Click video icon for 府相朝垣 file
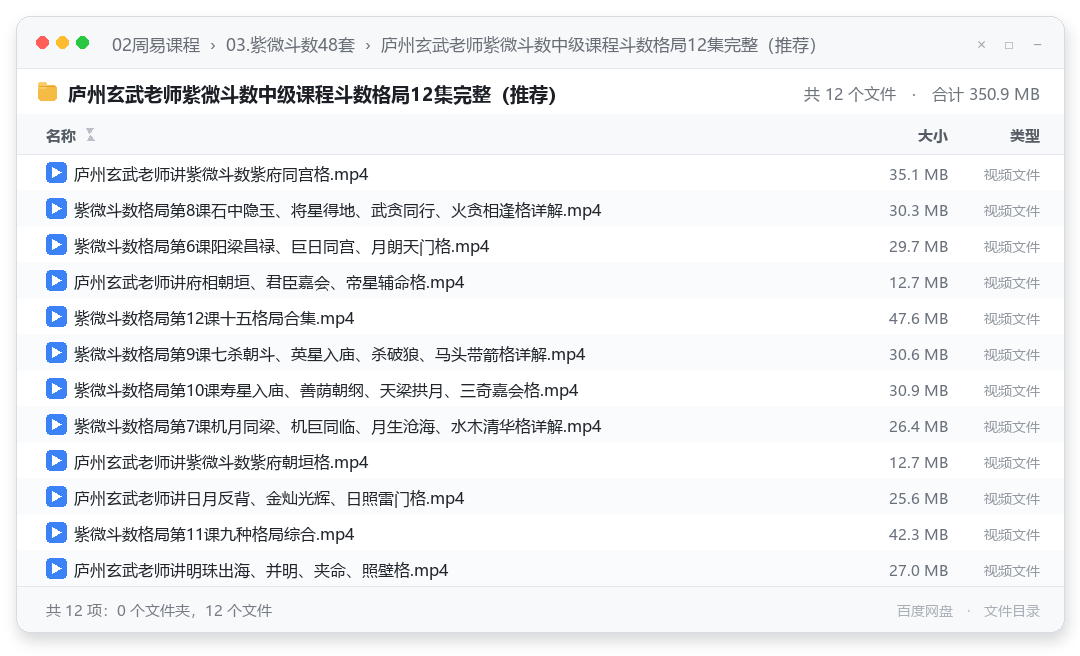 pyautogui.click(x=56, y=281)
